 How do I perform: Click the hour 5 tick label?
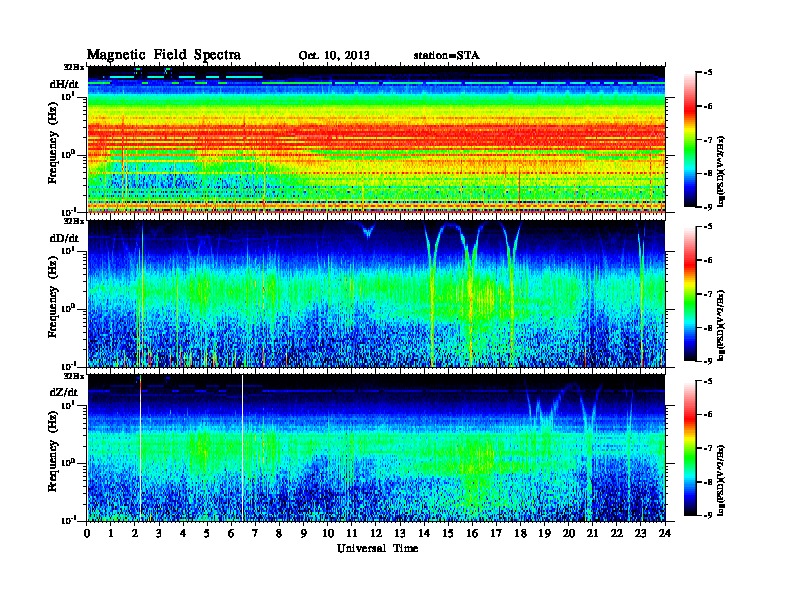point(207,533)
